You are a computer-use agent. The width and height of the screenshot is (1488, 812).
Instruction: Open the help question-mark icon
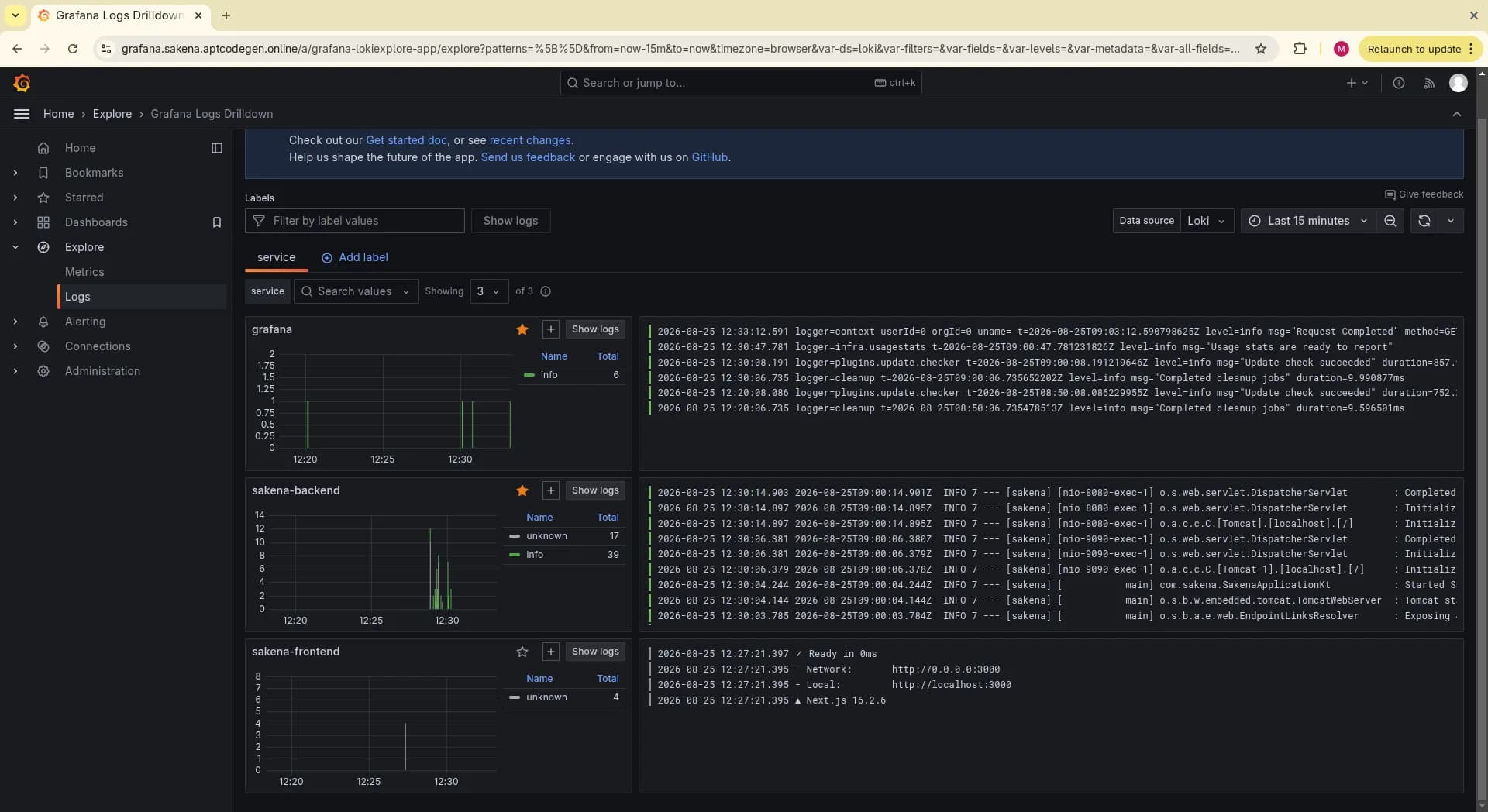click(x=1399, y=83)
